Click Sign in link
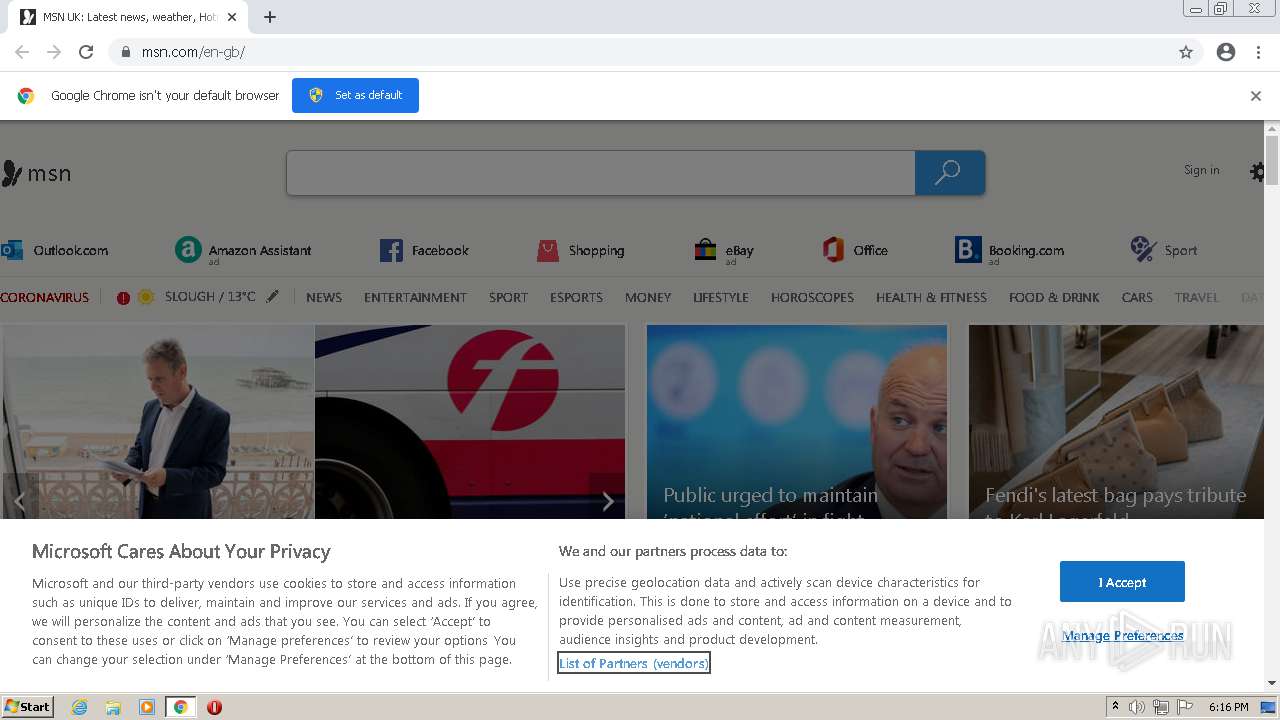Viewport: 1280px width, 720px height. pyautogui.click(x=1201, y=170)
